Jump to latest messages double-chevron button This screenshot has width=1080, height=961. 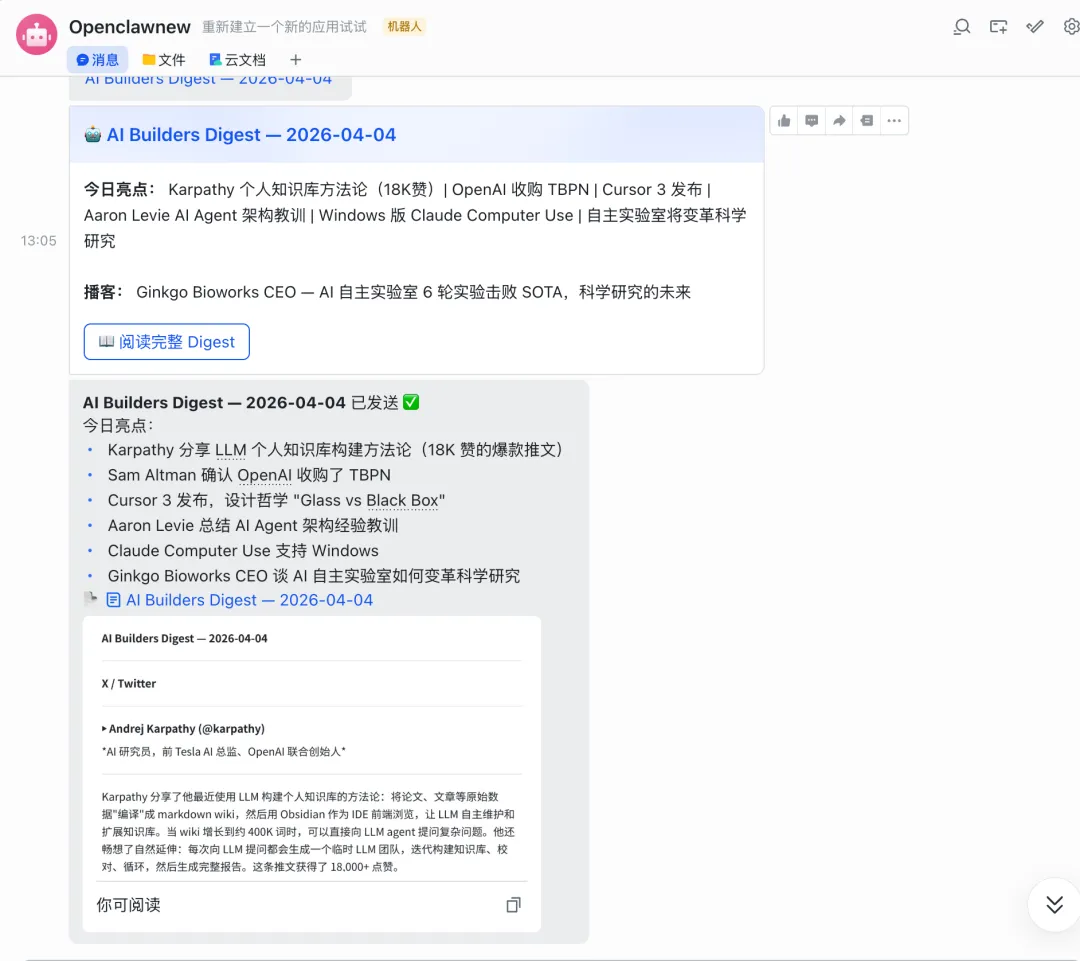click(x=1054, y=905)
